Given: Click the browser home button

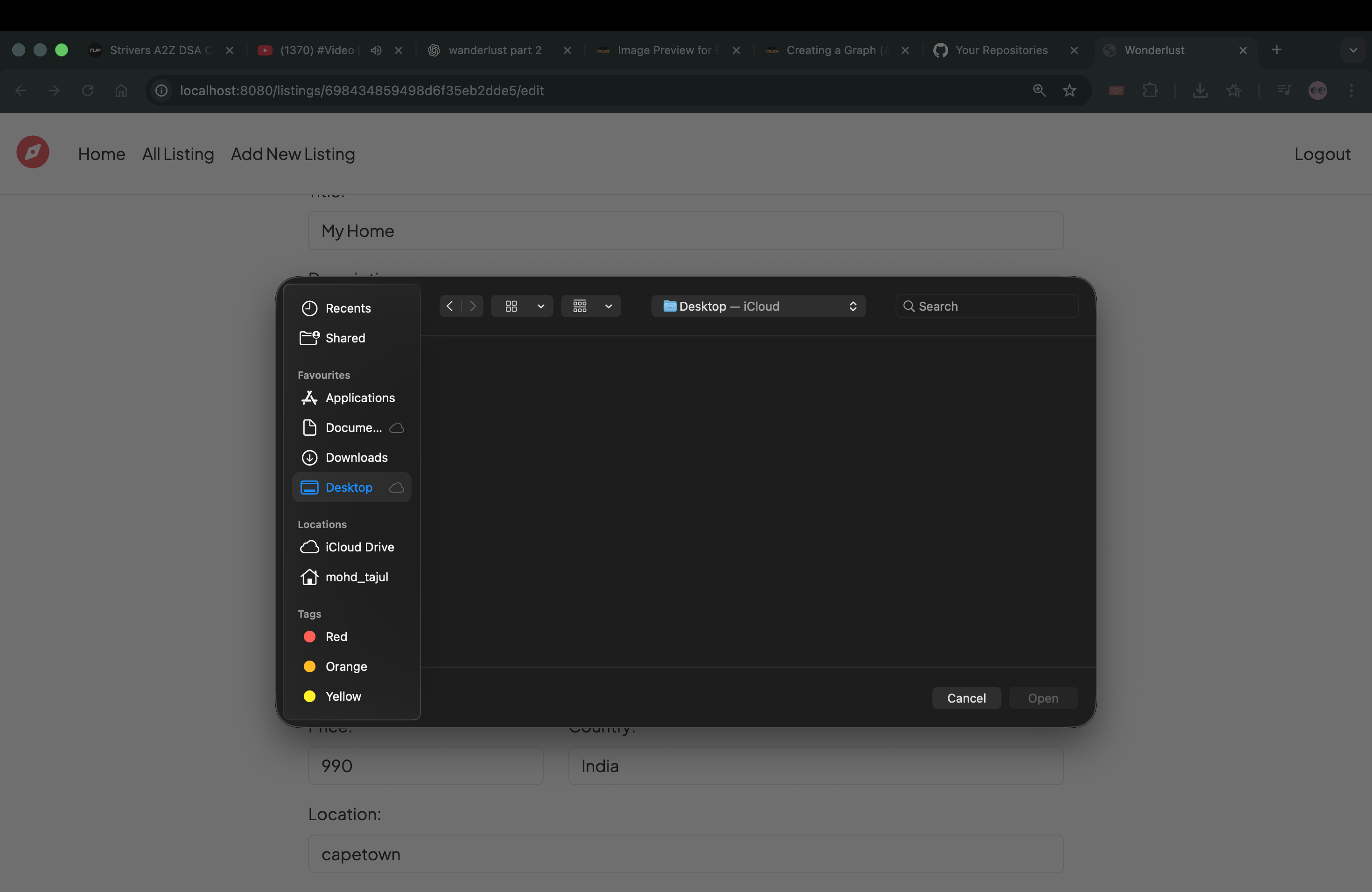Looking at the screenshot, I should pyautogui.click(x=121, y=91).
